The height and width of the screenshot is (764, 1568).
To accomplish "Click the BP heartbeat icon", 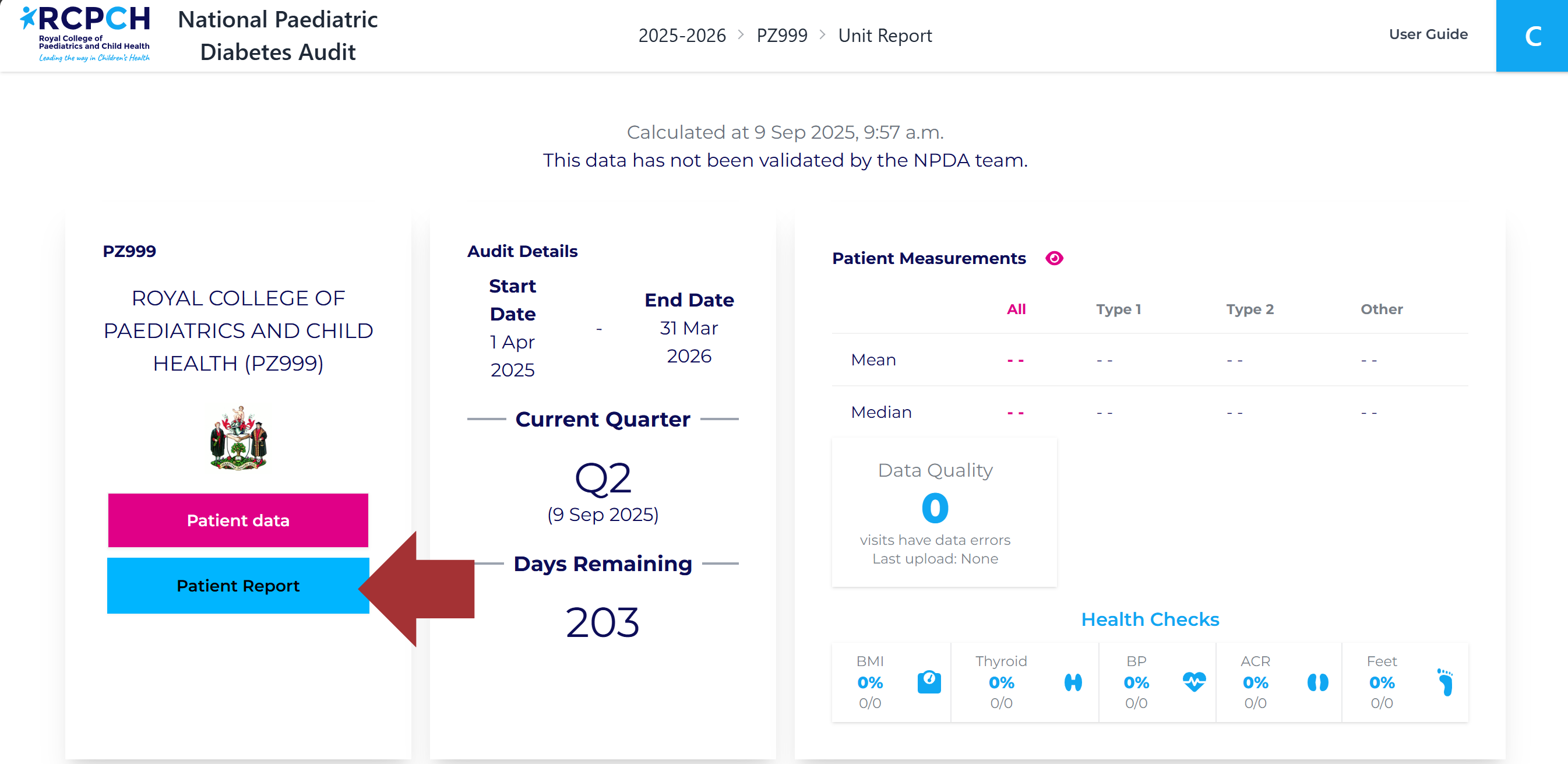I will (x=1194, y=682).
